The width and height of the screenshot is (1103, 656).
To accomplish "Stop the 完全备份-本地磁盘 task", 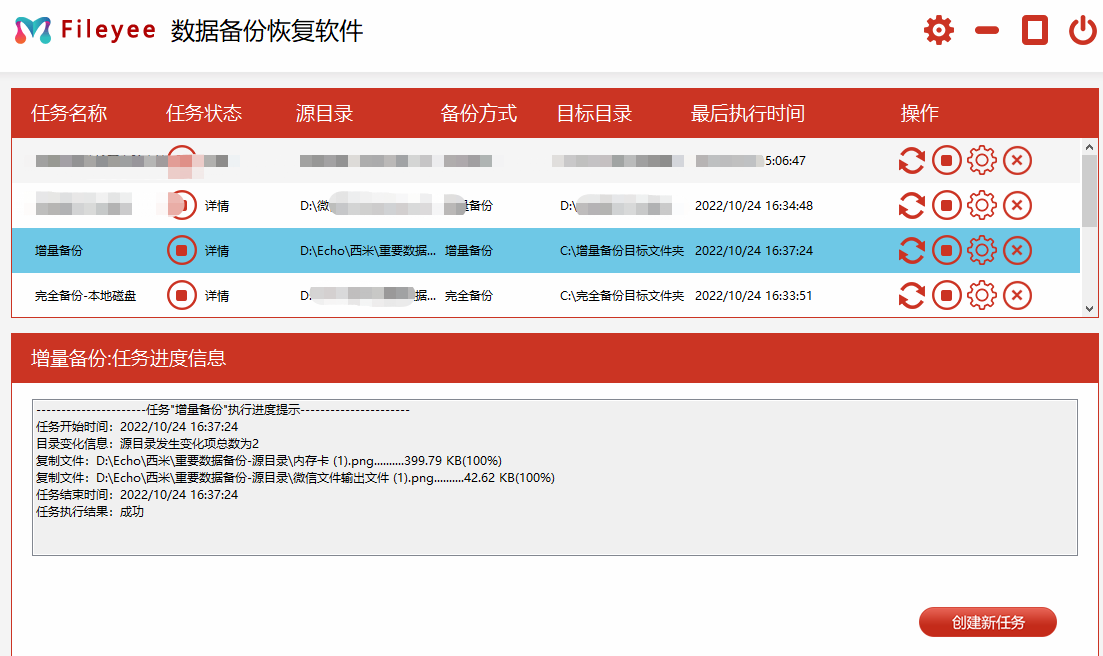I will click(x=946, y=295).
